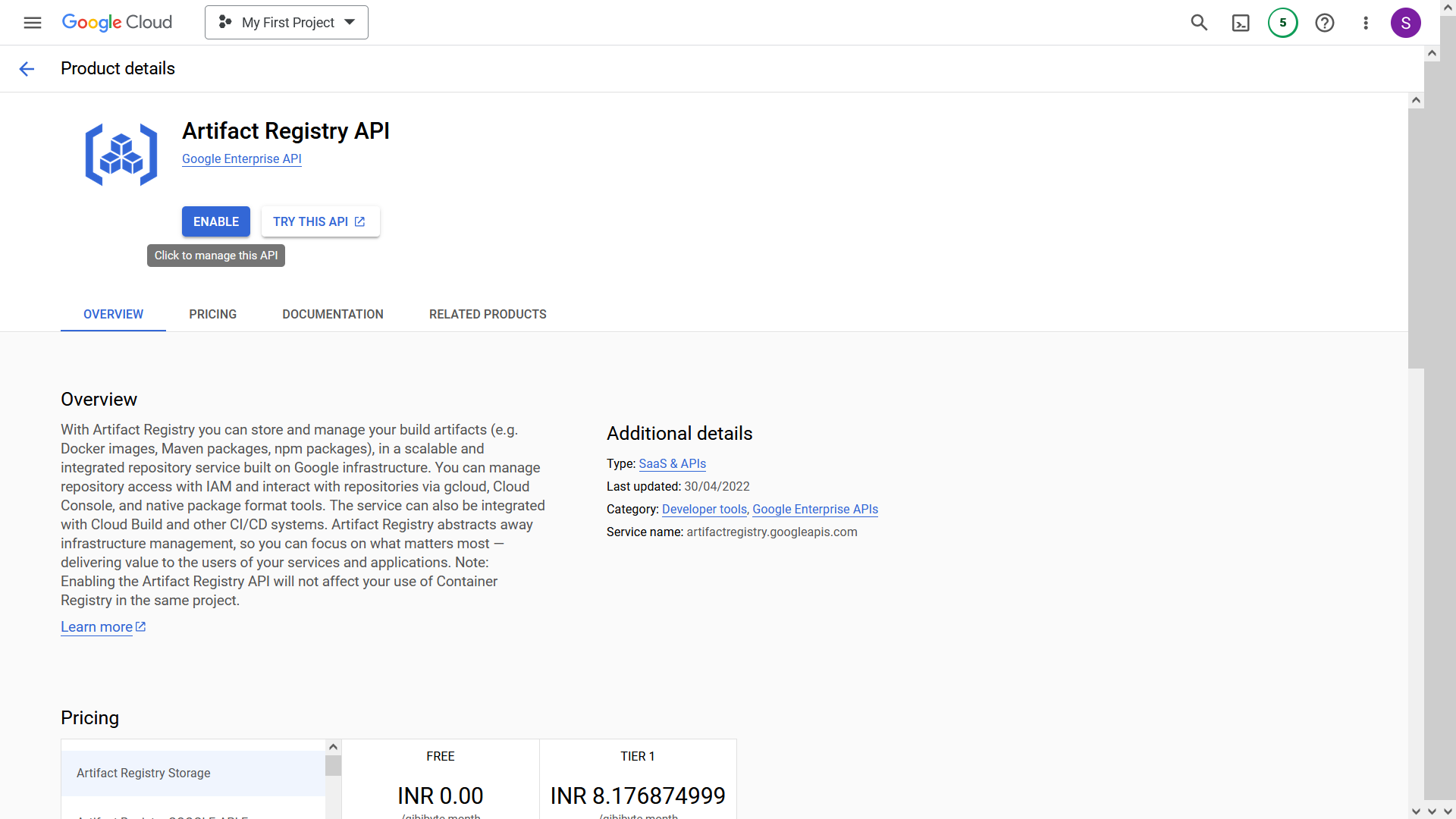Image resolution: width=1456 pixels, height=819 pixels.
Task: Click the ENABLE button
Action: (x=216, y=221)
